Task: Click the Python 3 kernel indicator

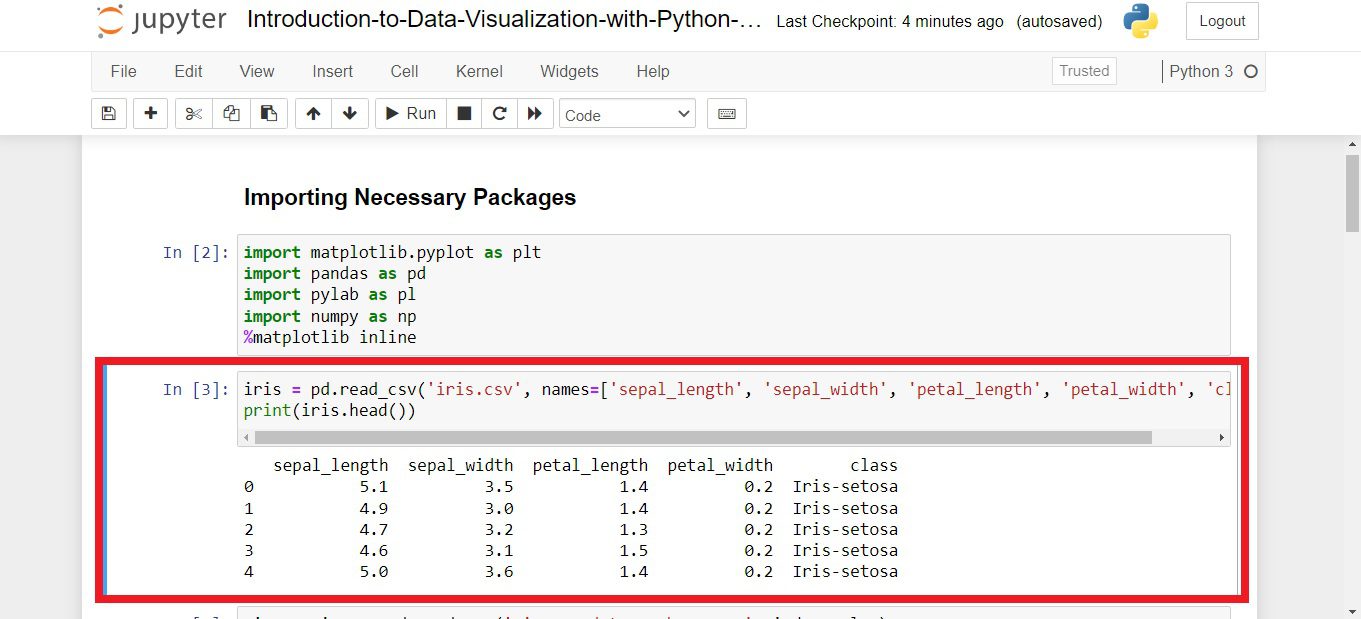Action: point(1203,71)
